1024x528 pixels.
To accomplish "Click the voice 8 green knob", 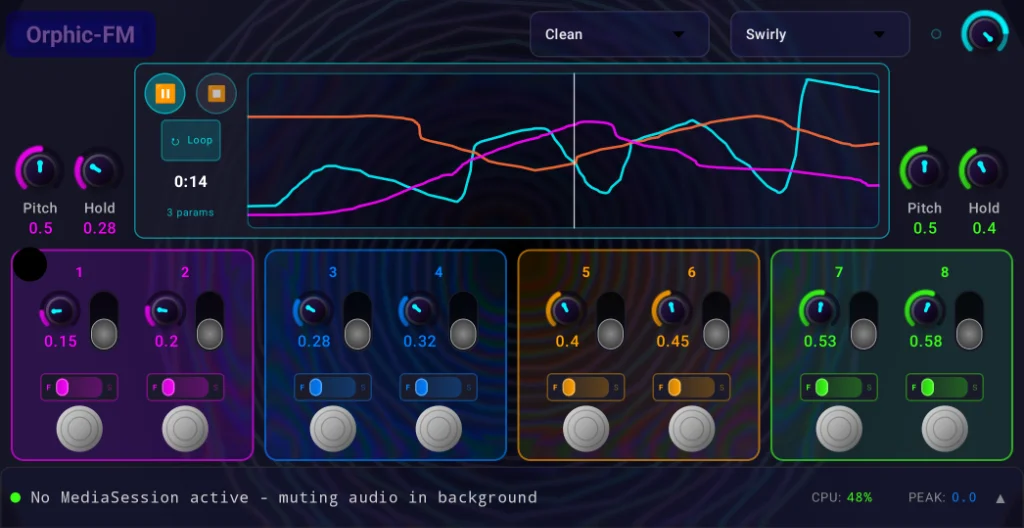I will [926, 312].
